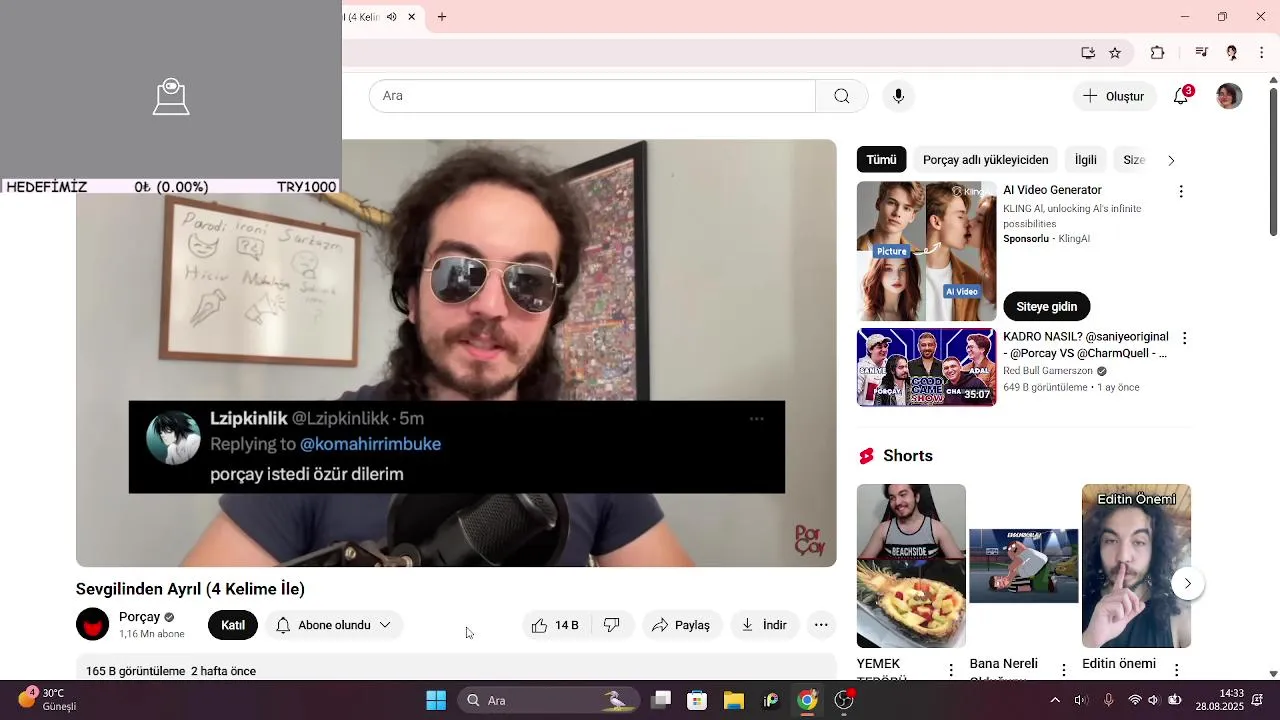Click the microphone tray icon
This screenshot has width=1280, height=720.
tap(1108, 700)
